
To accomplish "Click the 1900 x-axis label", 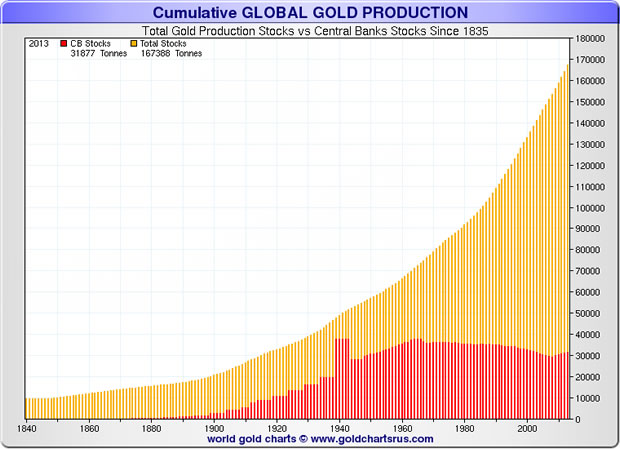I will pos(213,427).
